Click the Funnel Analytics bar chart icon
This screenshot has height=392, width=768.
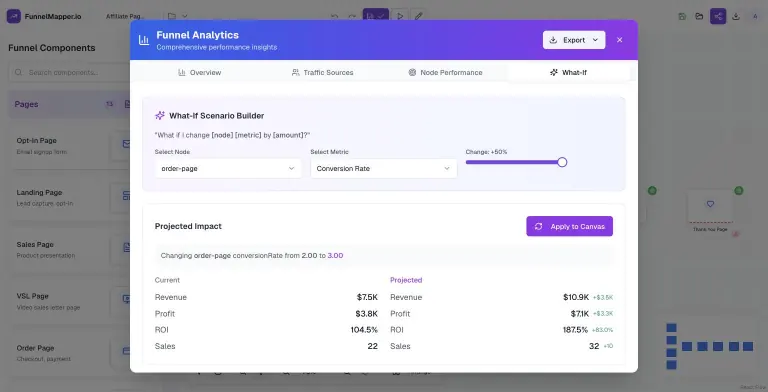pos(144,40)
